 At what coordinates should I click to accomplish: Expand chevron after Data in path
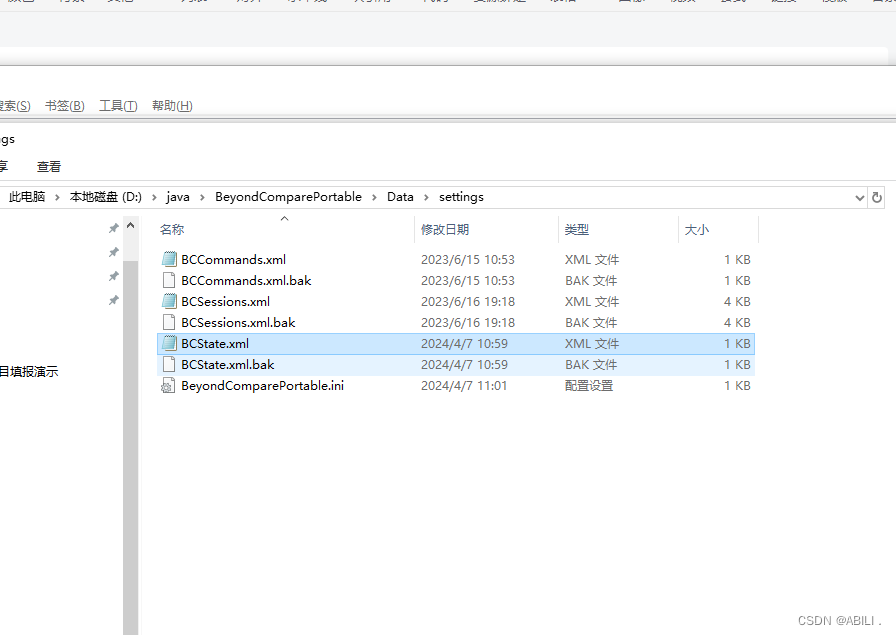pyautogui.click(x=426, y=198)
